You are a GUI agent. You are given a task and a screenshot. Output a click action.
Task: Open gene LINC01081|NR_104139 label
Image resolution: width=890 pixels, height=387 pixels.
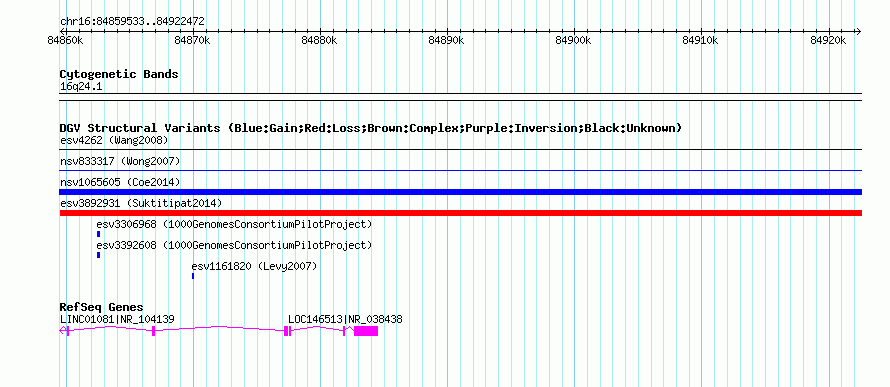117,319
